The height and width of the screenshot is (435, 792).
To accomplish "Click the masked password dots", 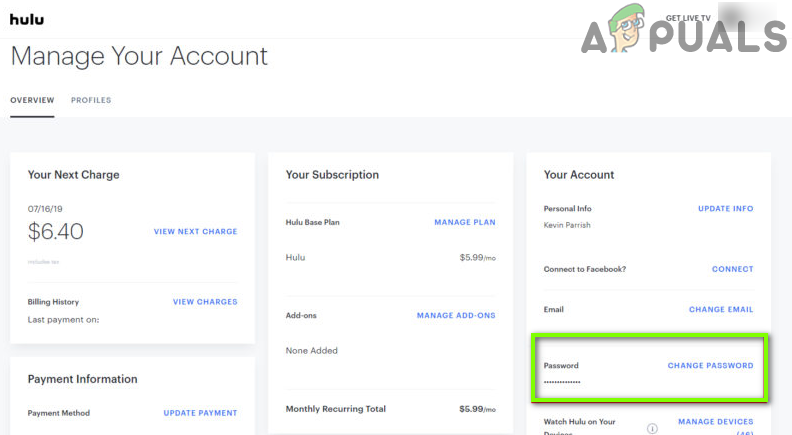I will [562, 382].
